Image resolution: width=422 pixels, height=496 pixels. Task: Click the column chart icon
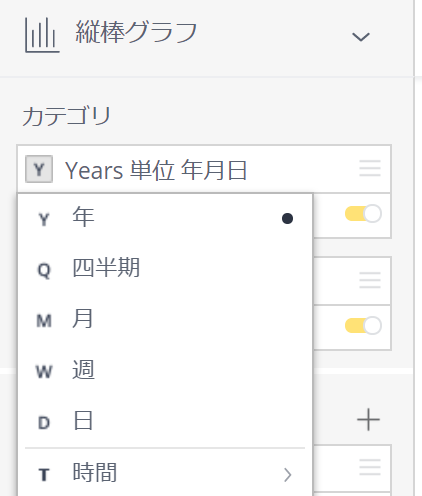[42, 35]
